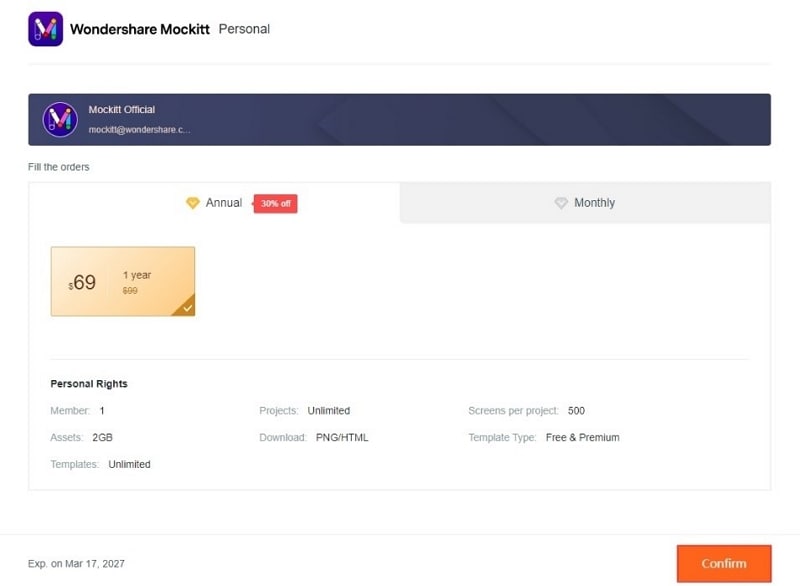Click the Member: 1 value
800x586 pixels.
(x=102, y=411)
